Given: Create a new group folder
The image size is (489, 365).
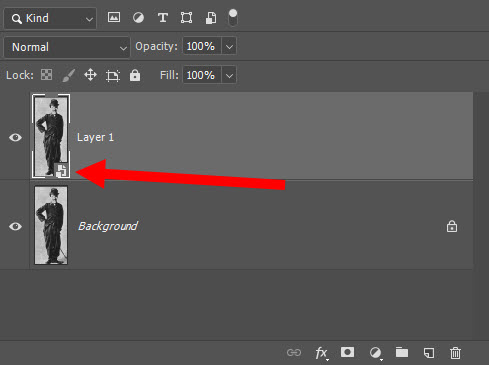Looking at the screenshot, I should [x=402, y=352].
